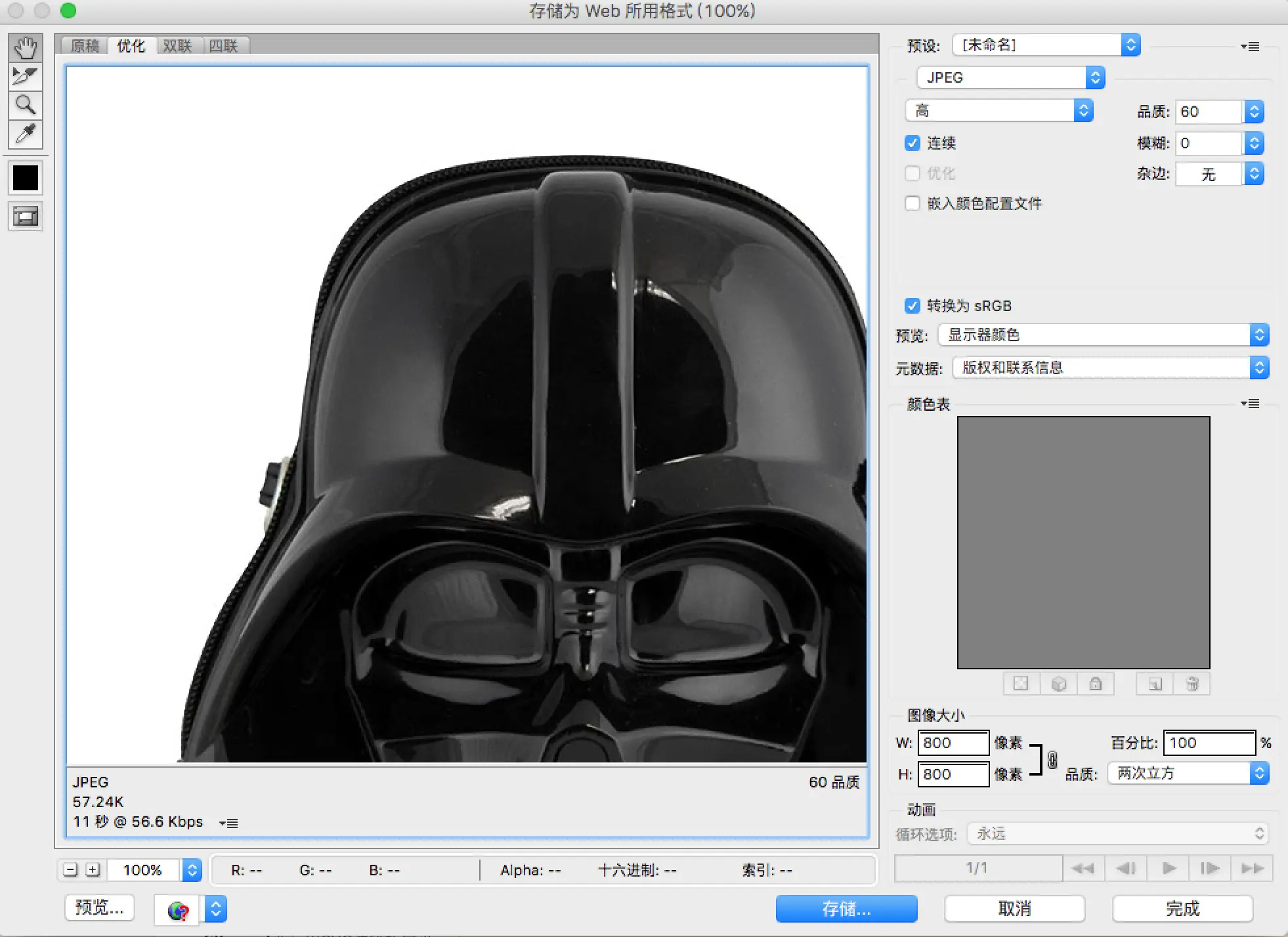This screenshot has height=937, width=1288.
Task: Select the Eyedropper tool
Action: (26, 135)
